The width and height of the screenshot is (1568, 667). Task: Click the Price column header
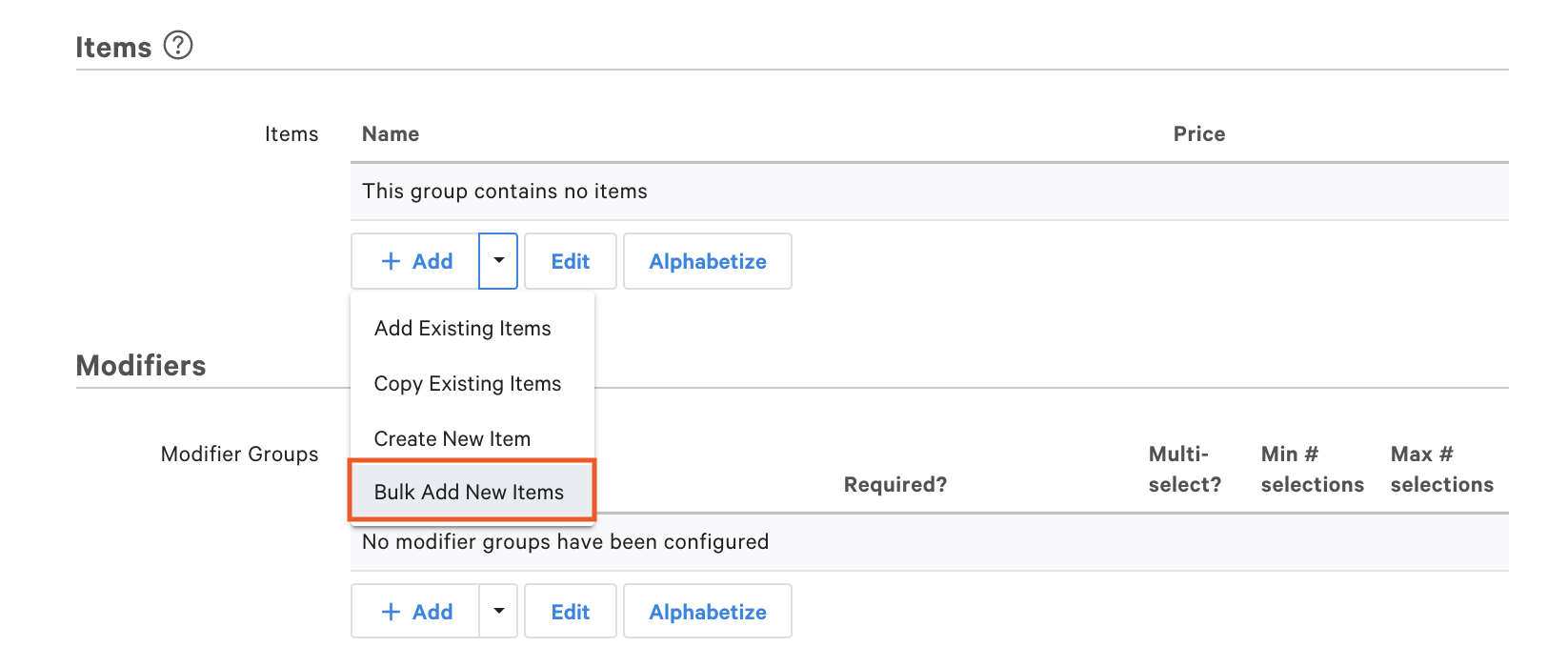pyautogui.click(x=1198, y=134)
